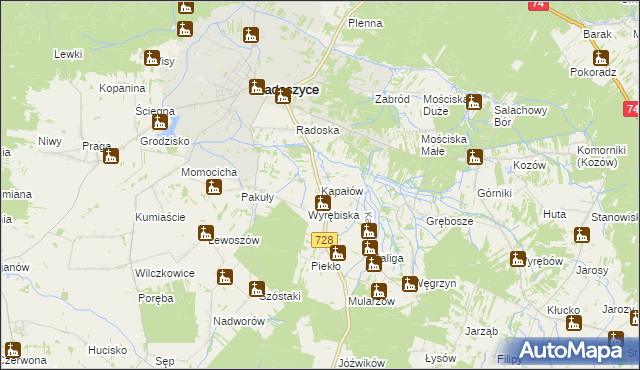The height and width of the screenshot is (370, 640).
Task: Click the church icon below Stanowiska
Action: click(582, 235)
